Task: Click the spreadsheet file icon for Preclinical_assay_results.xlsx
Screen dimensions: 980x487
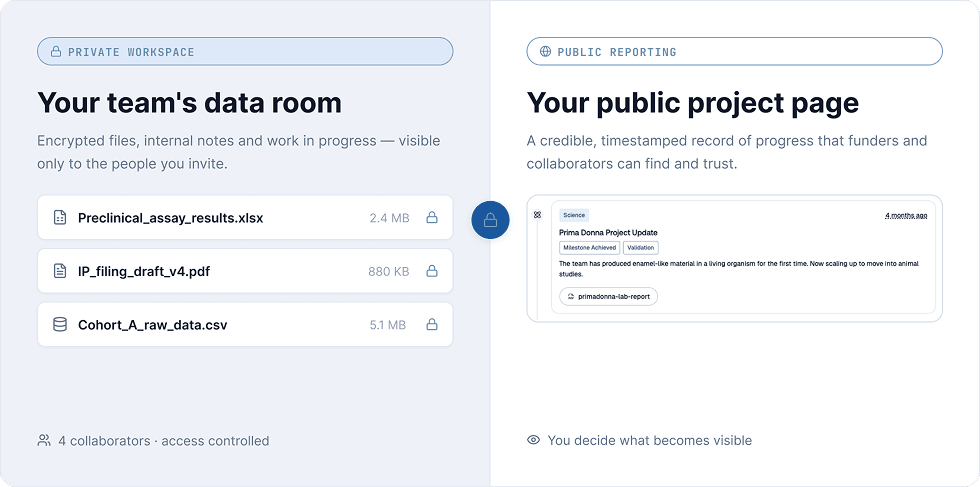Action: (60, 218)
